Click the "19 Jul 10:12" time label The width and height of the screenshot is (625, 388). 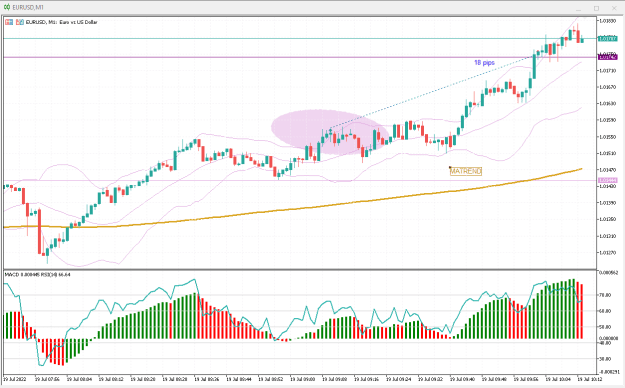click(590, 379)
